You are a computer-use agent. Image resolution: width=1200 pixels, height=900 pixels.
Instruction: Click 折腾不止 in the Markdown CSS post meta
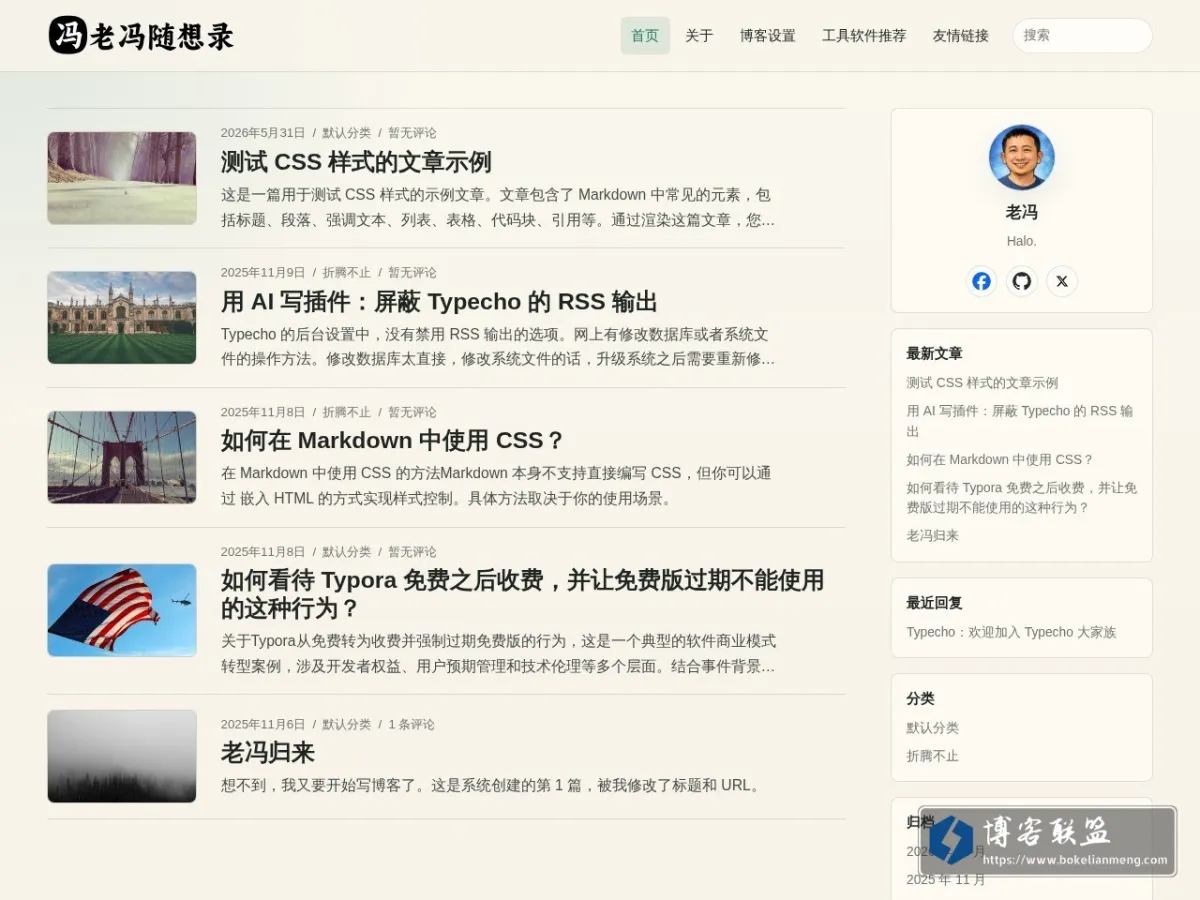tap(346, 412)
